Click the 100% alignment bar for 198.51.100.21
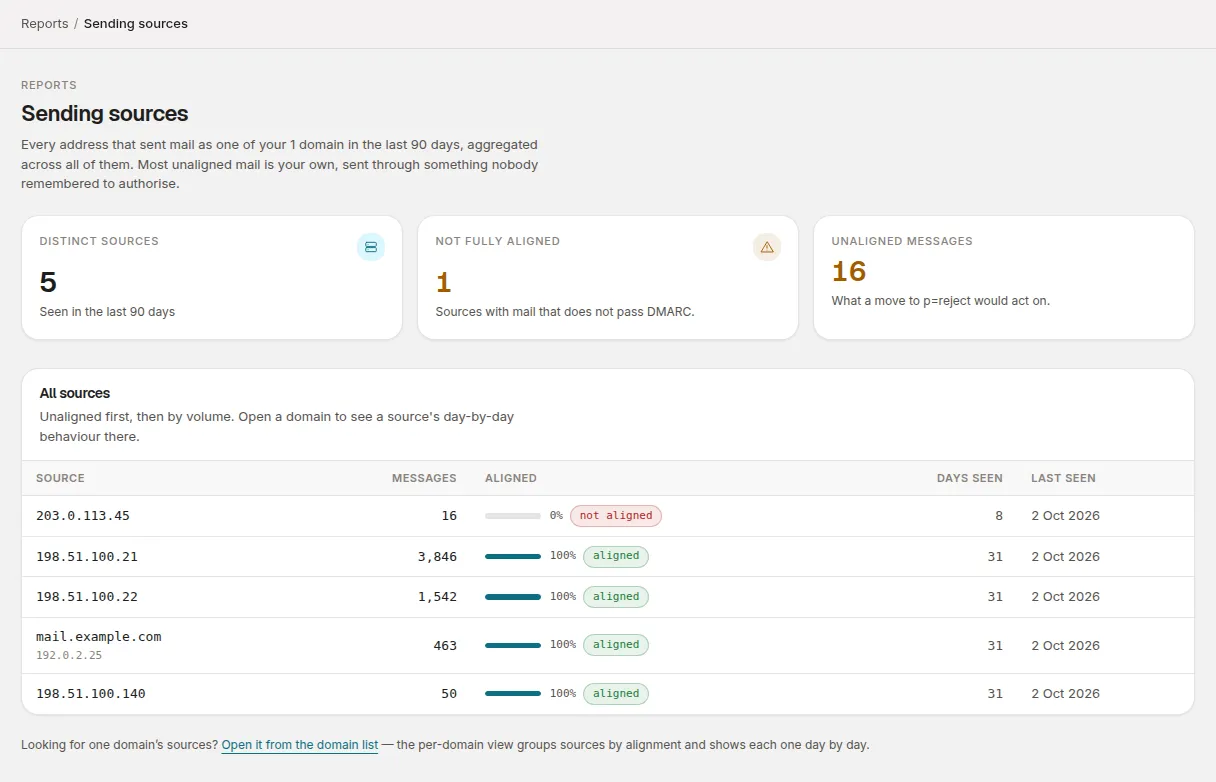 tap(513, 556)
